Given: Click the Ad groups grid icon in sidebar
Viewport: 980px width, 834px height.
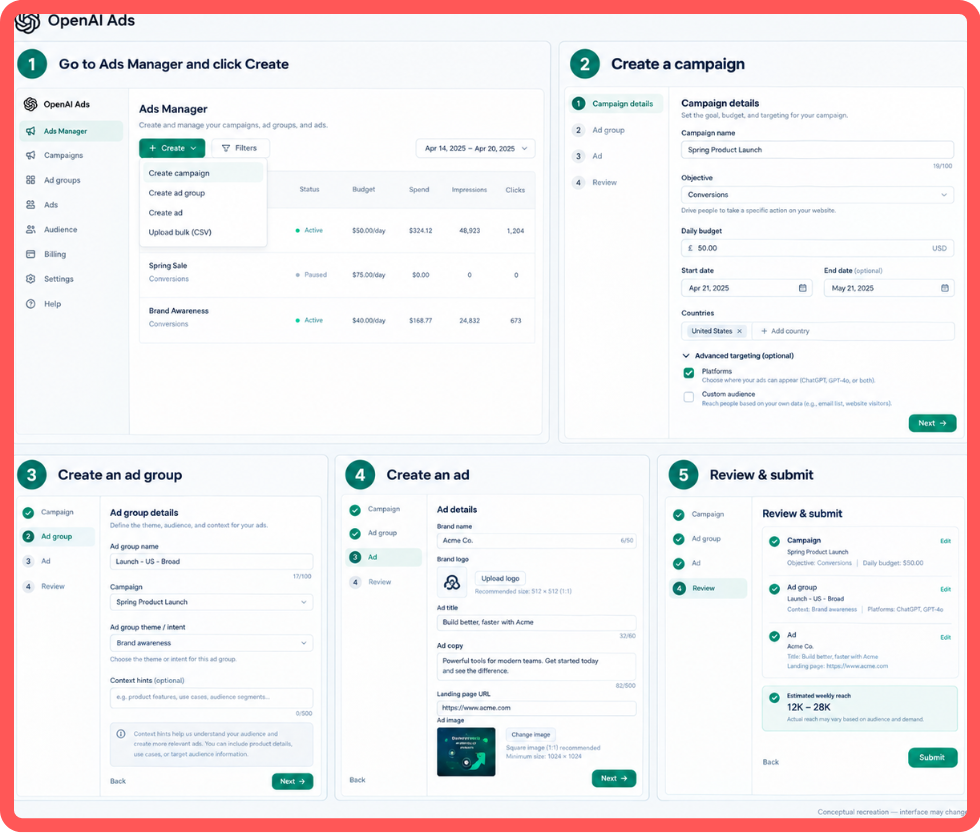Looking at the screenshot, I should (x=31, y=180).
